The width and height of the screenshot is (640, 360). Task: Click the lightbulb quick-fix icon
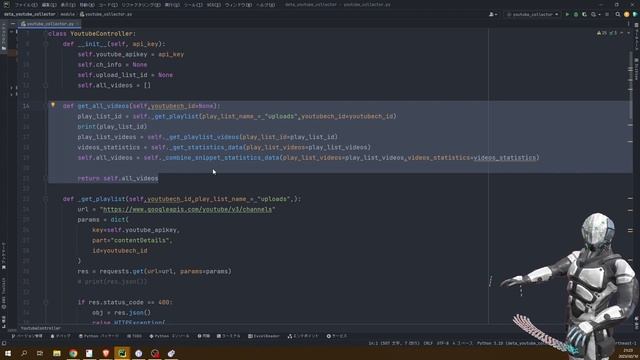(x=53, y=105)
